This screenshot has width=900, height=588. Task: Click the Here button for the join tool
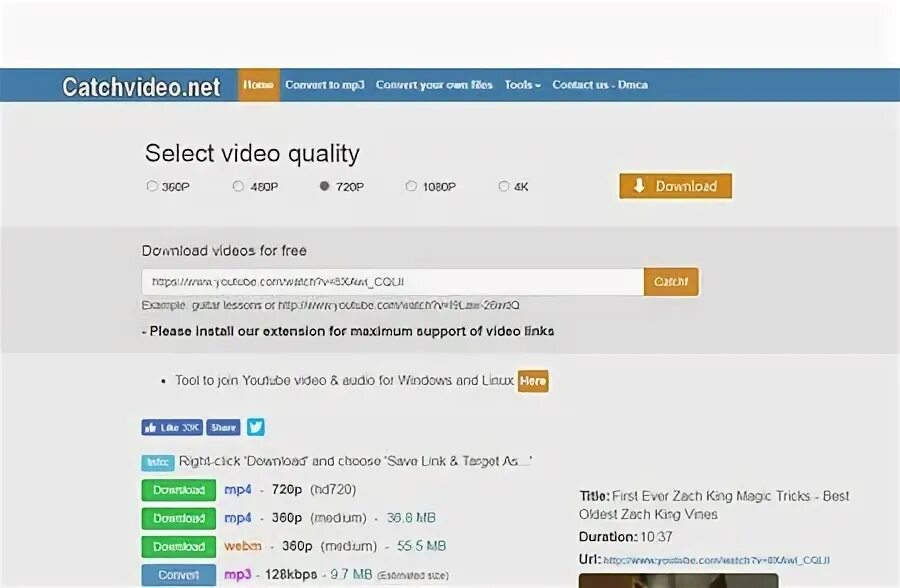click(x=533, y=381)
